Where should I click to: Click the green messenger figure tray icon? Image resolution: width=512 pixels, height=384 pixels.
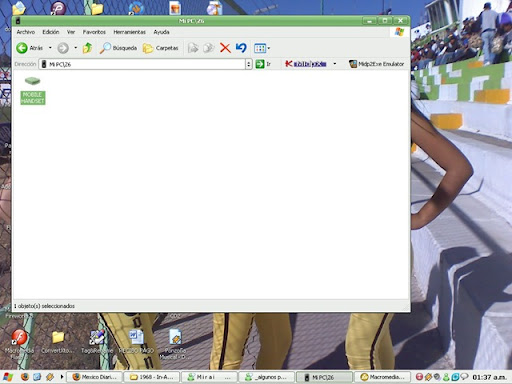[x=446, y=377]
